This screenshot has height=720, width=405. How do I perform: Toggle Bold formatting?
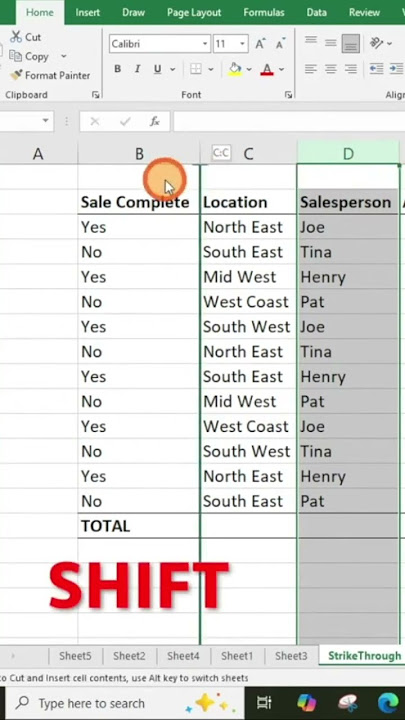tap(118, 69)
